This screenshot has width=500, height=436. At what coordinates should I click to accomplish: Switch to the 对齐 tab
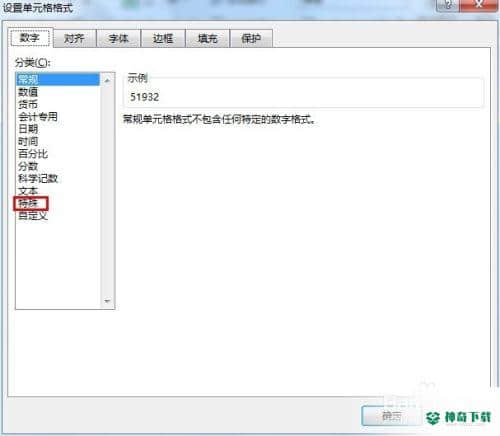[x=74, y=38]
